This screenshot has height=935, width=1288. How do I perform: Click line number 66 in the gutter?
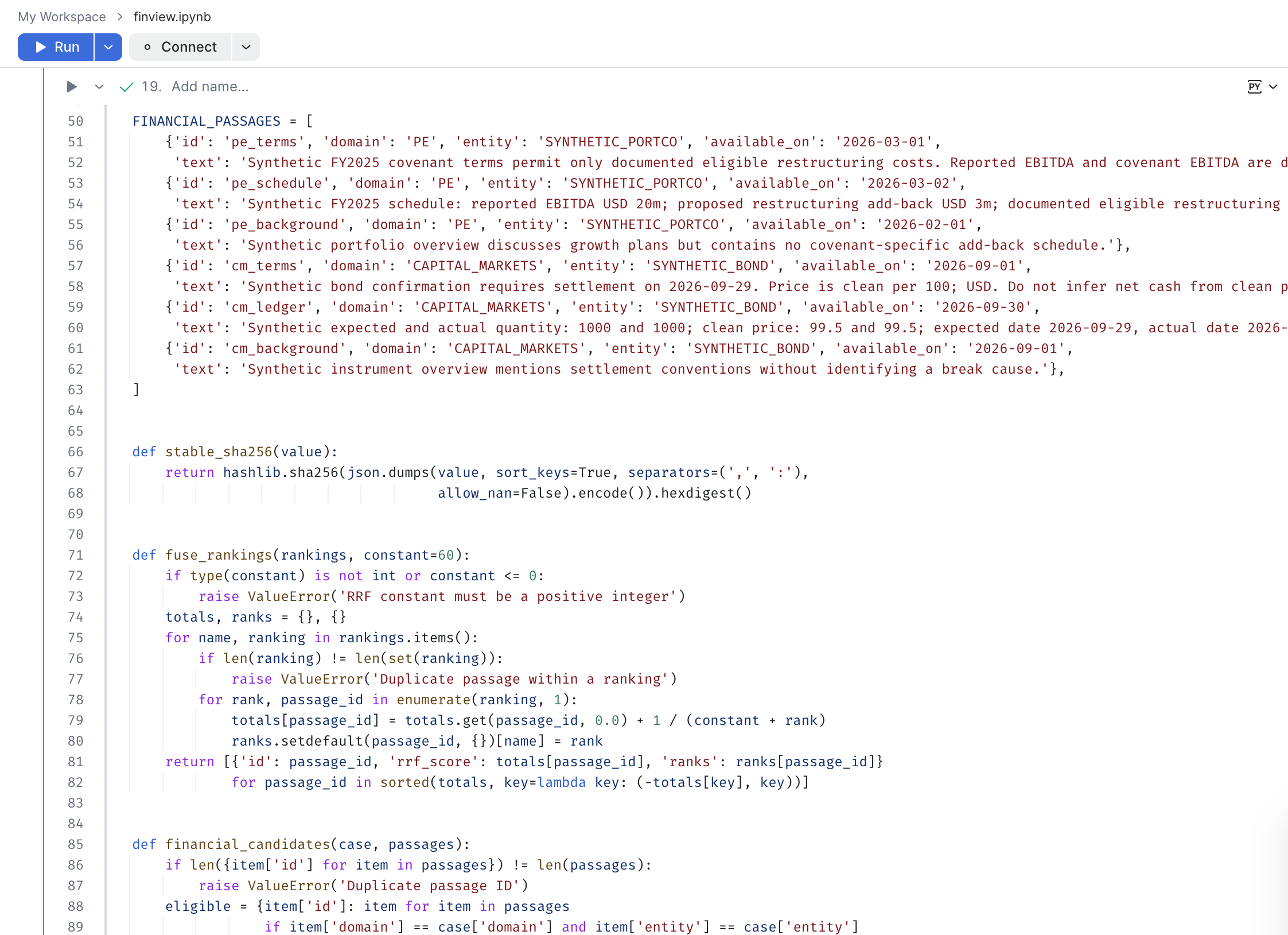pos(76,452)
